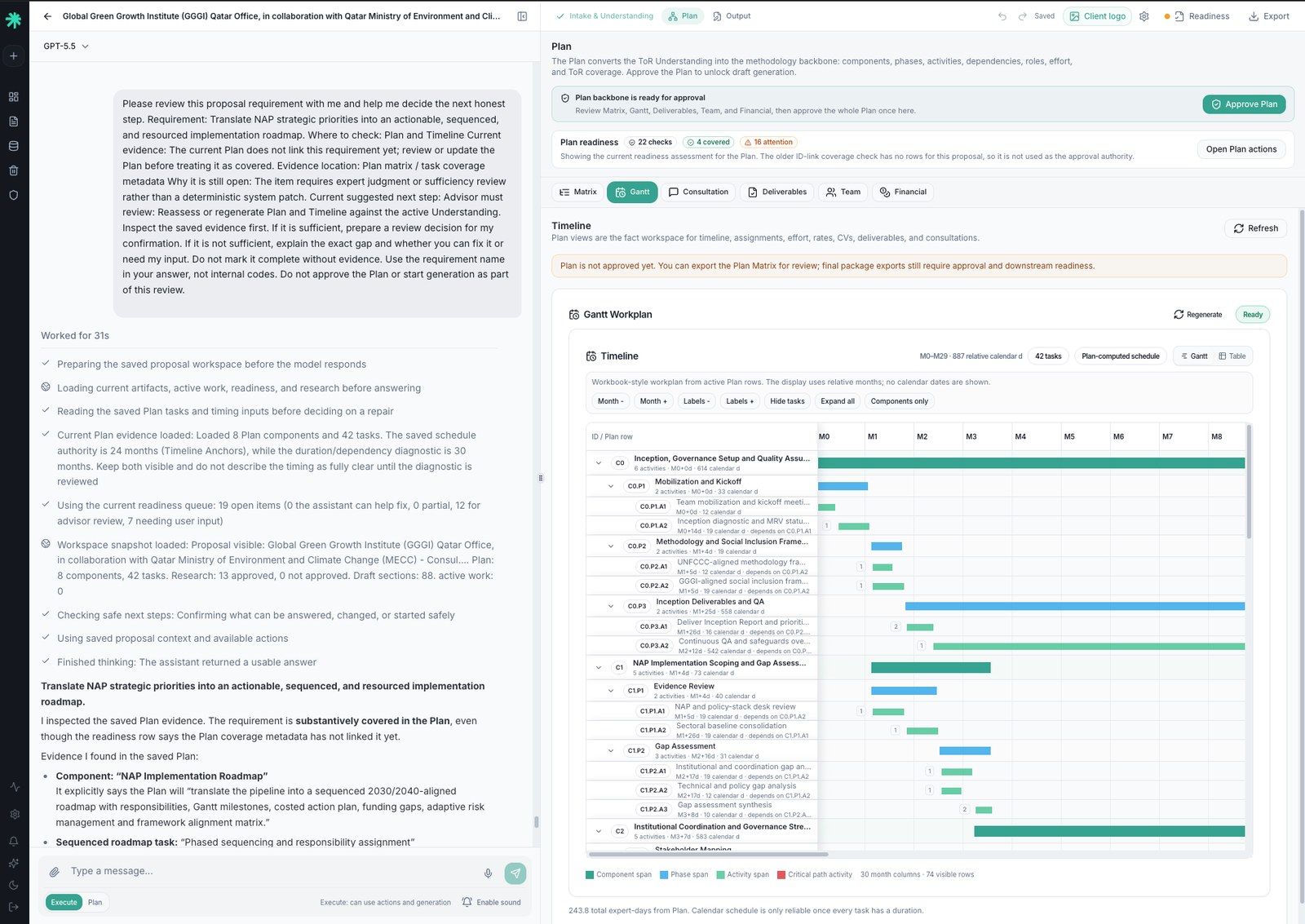Image resolution: width=1305 pixels, height=924 pixels.
Task: Click the C0 component span bar
Action: click(x=1031, y=463)
